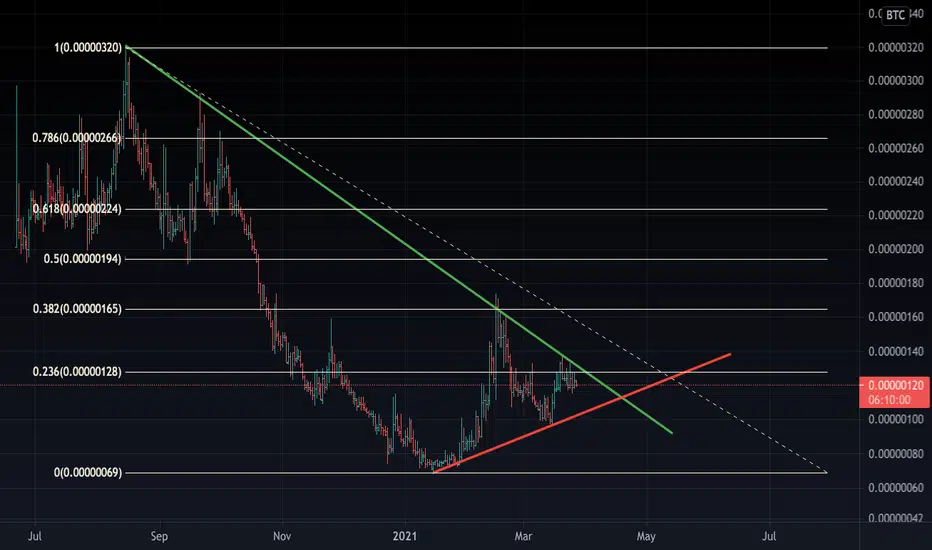Screen dimensions: 932x550
Task: Click the price axis value 0.00000160
Action: [x=896, y=317]
